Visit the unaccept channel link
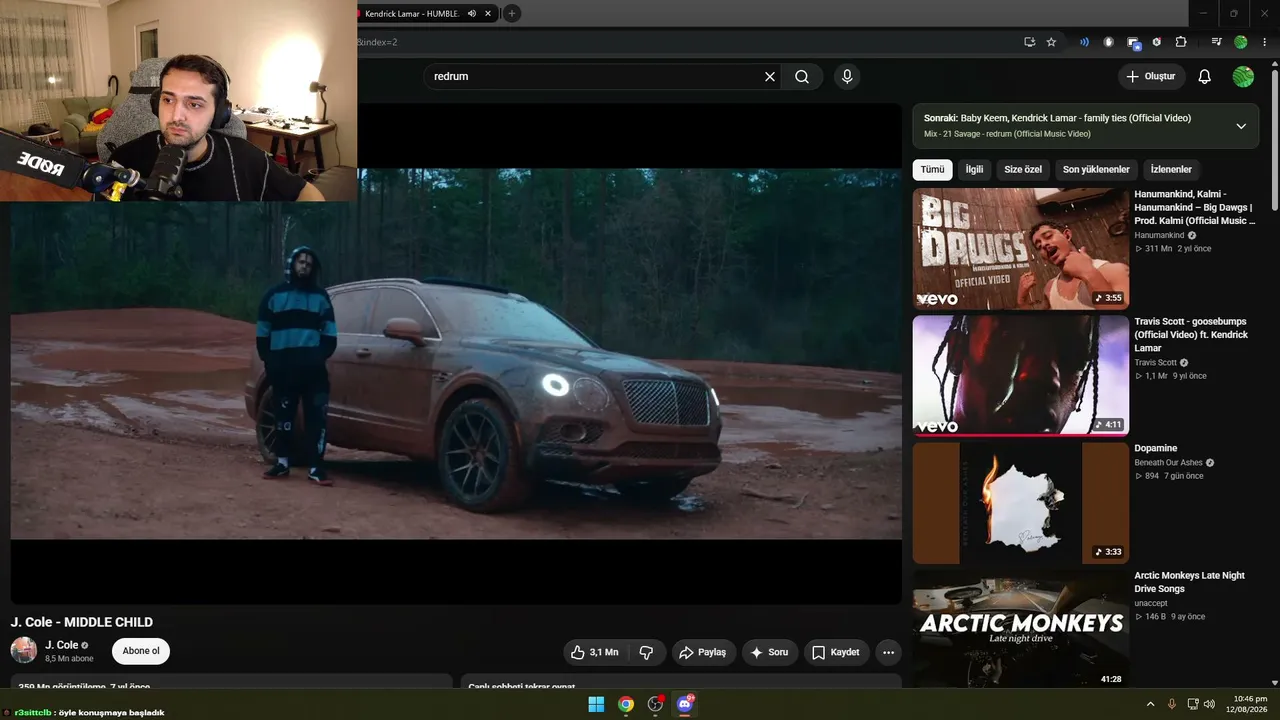The image size is (1280, 720). click(1151, 604)
